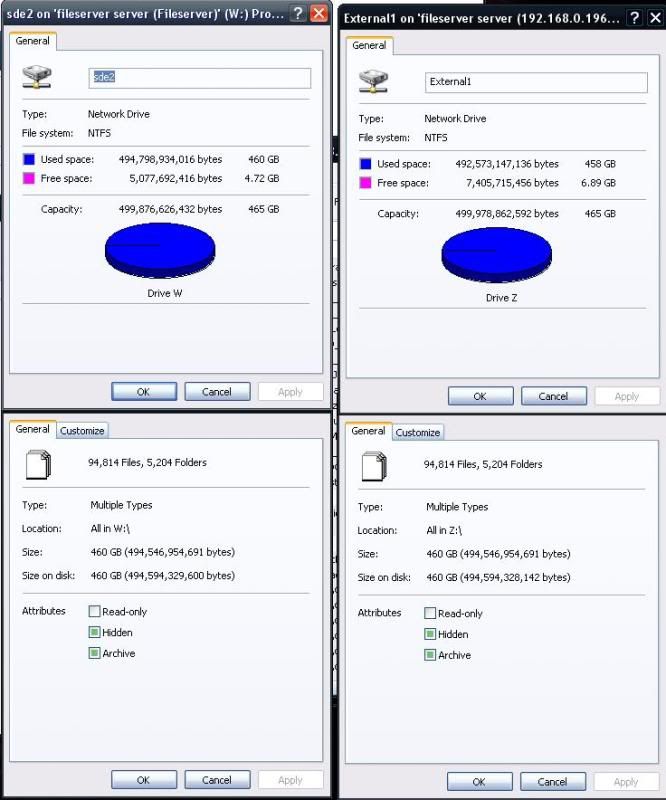Click the help question mark in External1 title bar
Screen dimensions: 666x800
(x=634, y=19)
